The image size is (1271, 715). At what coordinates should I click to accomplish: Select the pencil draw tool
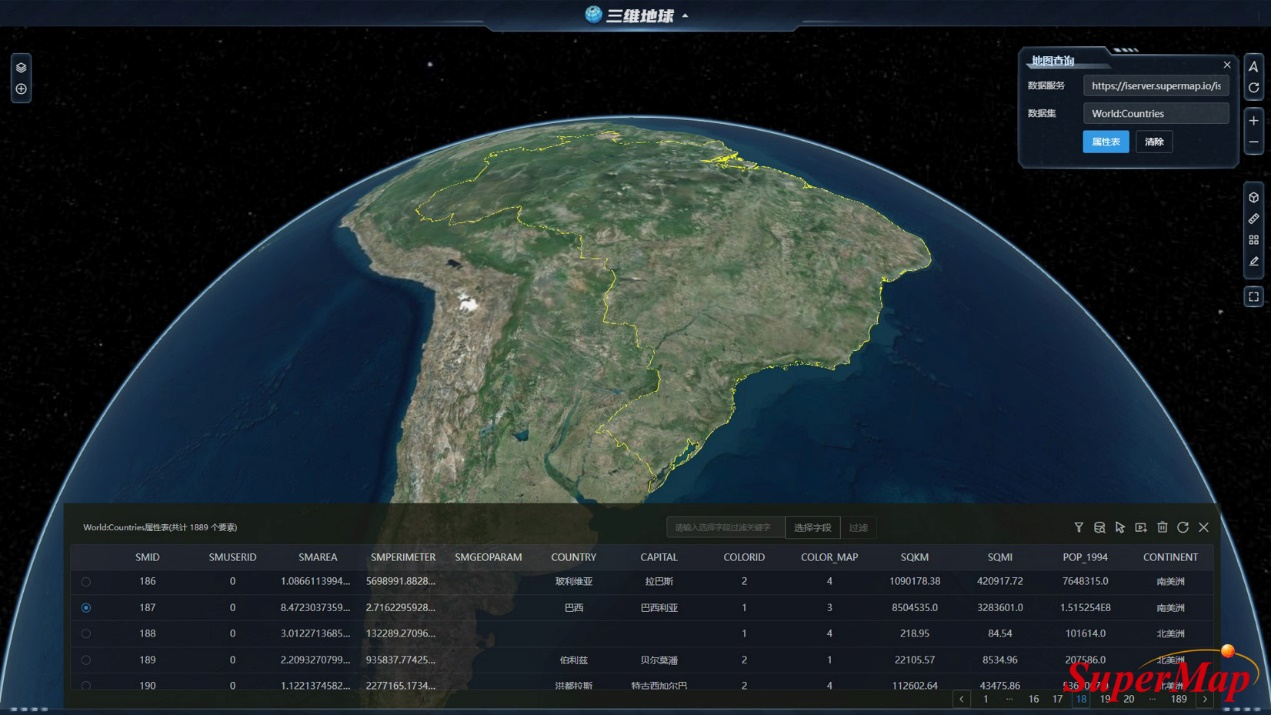pyautogui.click(x=1253, y=261)
